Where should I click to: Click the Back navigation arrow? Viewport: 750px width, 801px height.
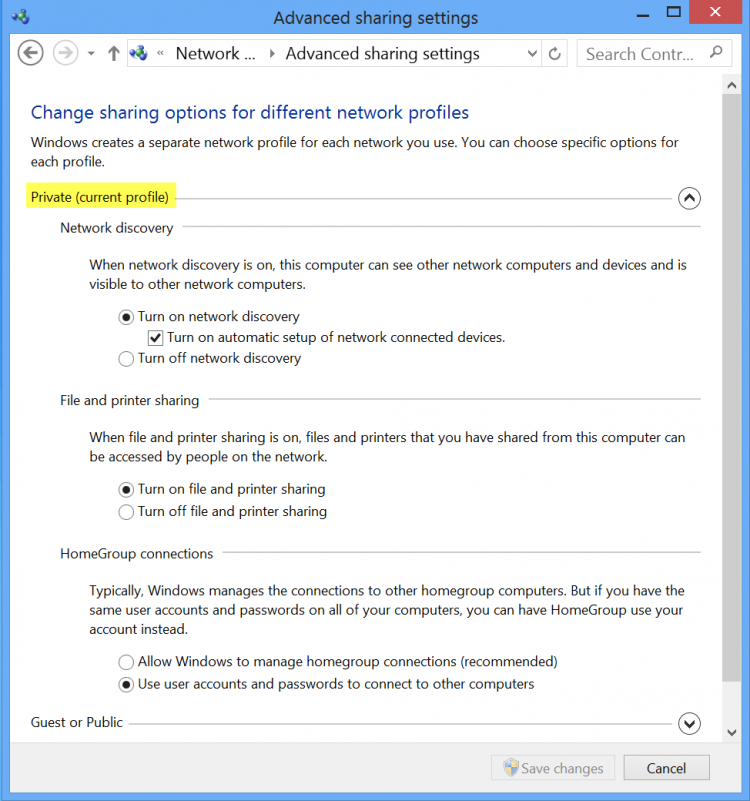click(30, 53)
